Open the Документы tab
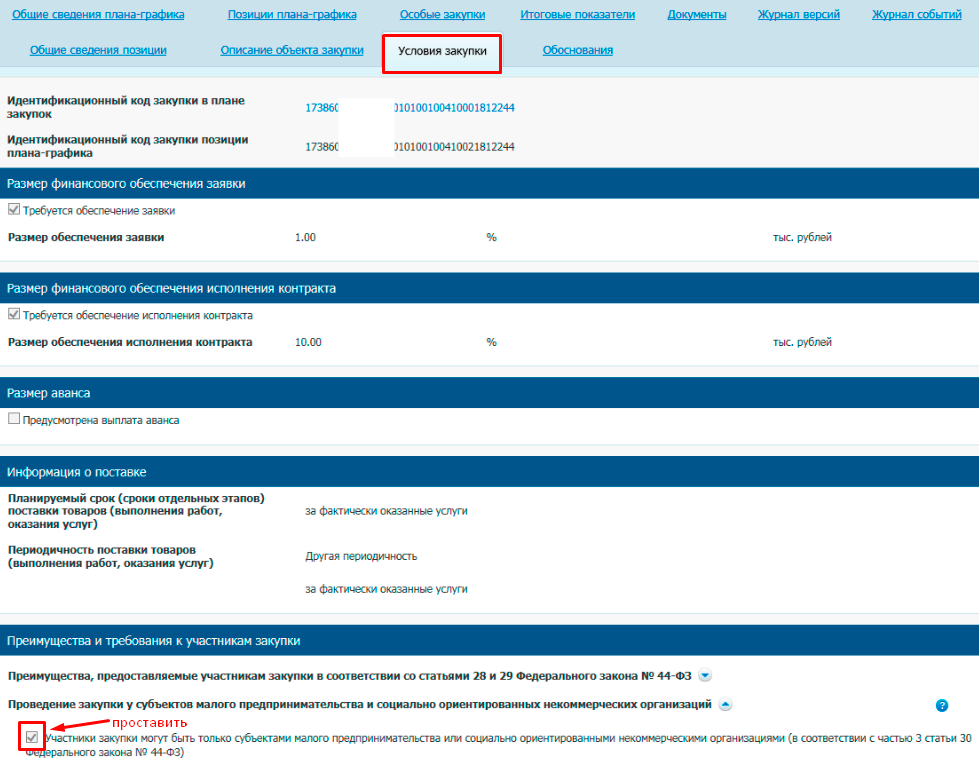979x764 pixels. click(697, 15)
